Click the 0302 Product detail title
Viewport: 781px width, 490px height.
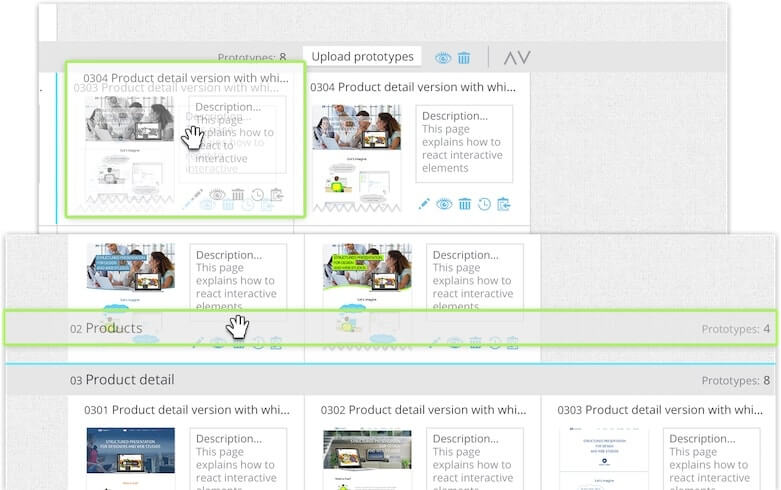tap(418, 410)
